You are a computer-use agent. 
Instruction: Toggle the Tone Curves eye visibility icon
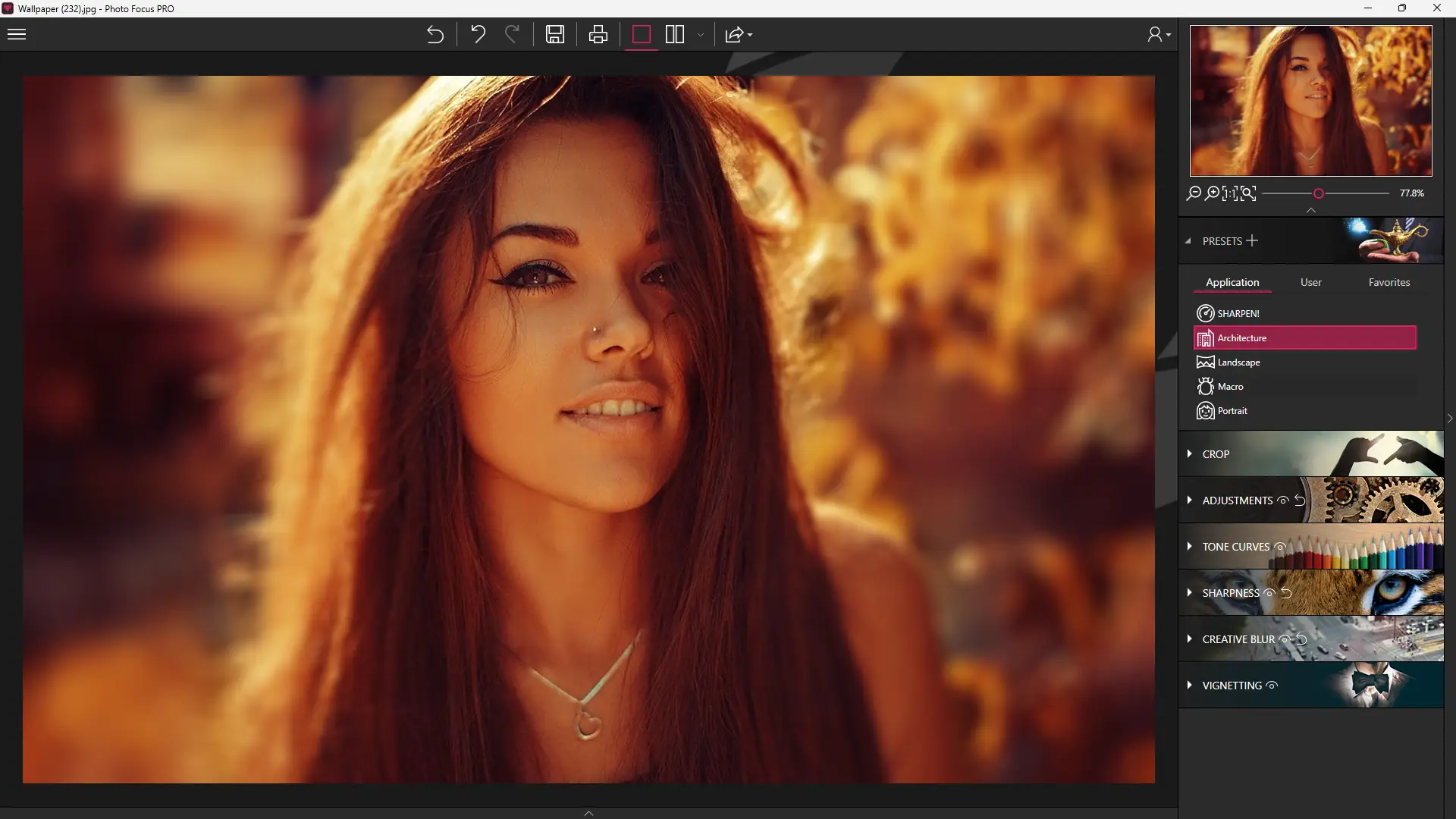click(1280, 547)
